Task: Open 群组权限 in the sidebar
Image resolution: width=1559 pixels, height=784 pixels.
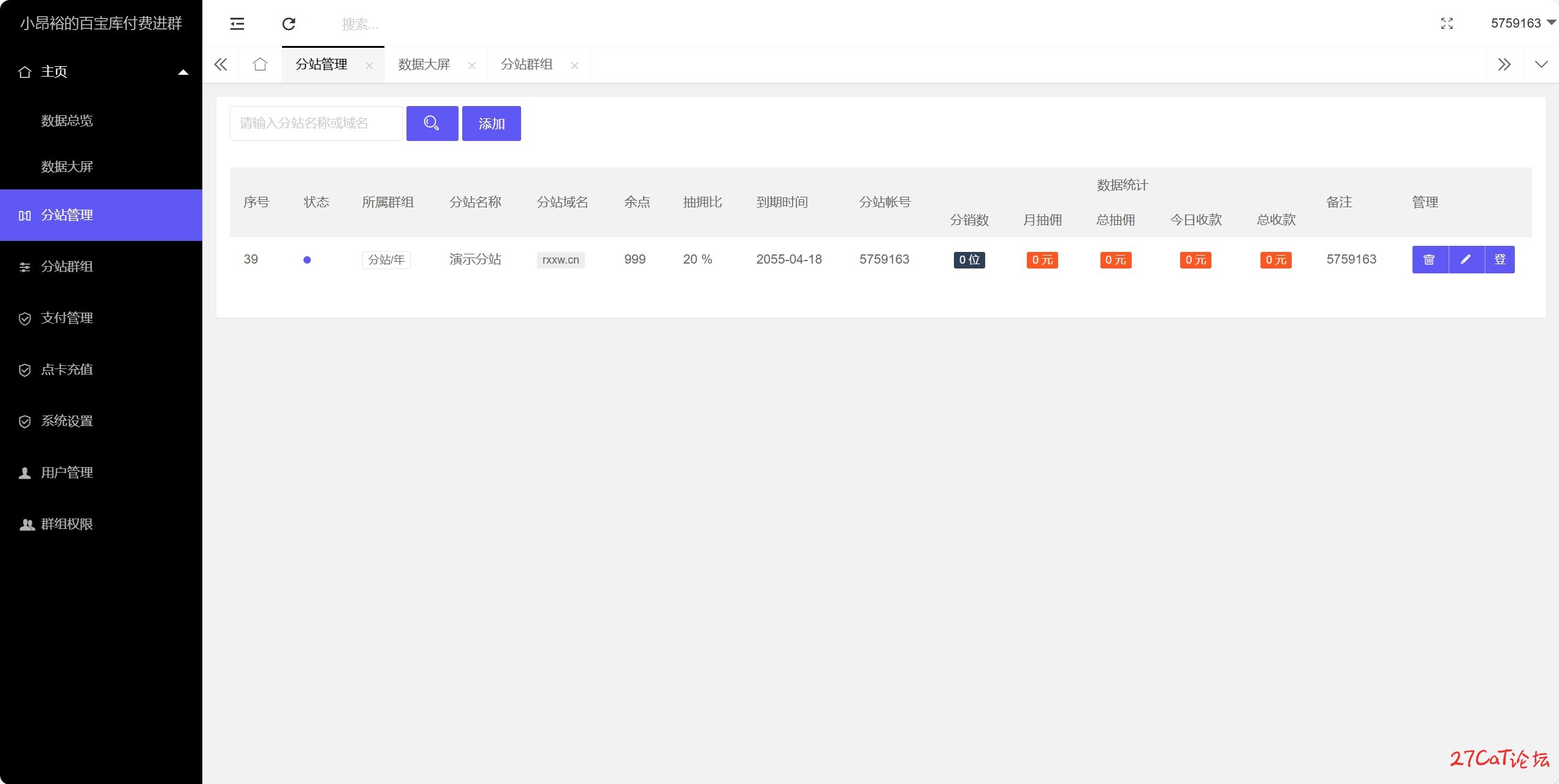Action: (101, 524)
